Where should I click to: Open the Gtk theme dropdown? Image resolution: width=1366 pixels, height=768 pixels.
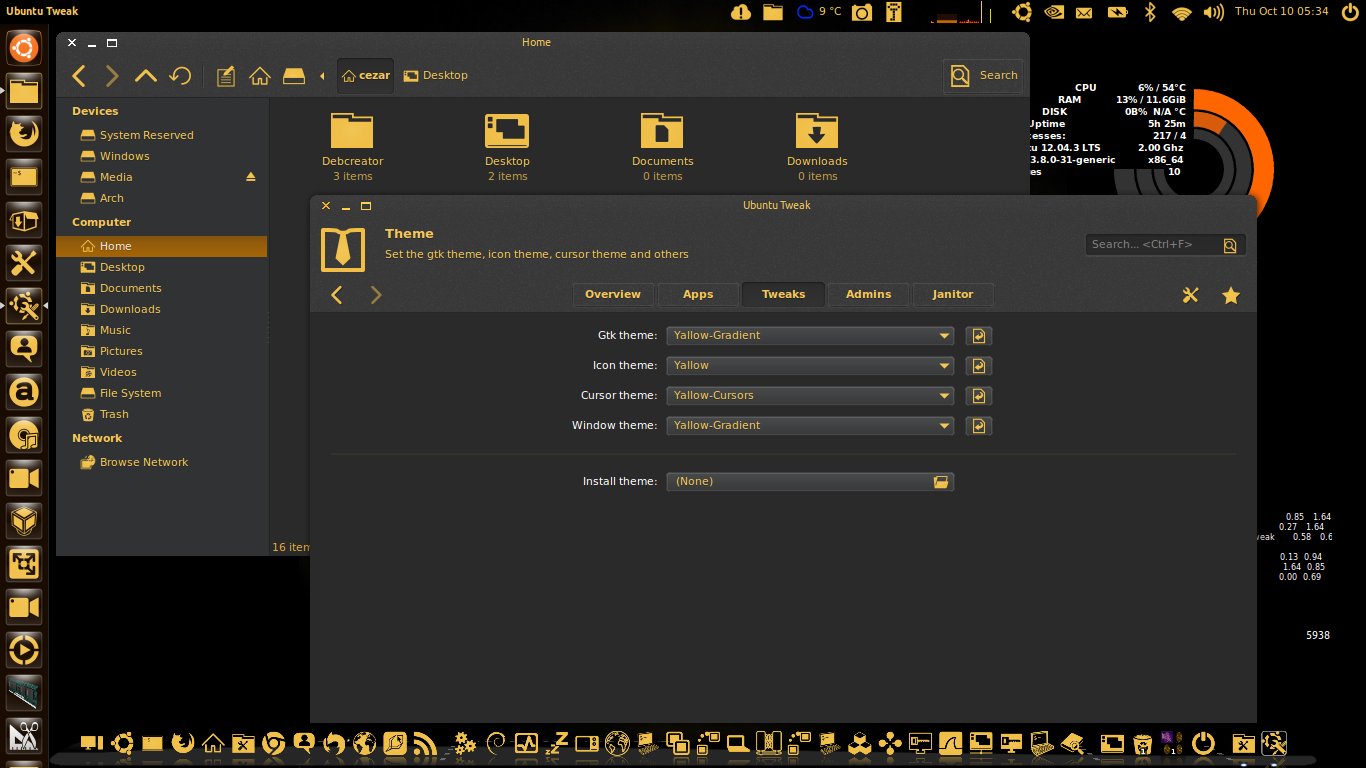click(810, 336)
